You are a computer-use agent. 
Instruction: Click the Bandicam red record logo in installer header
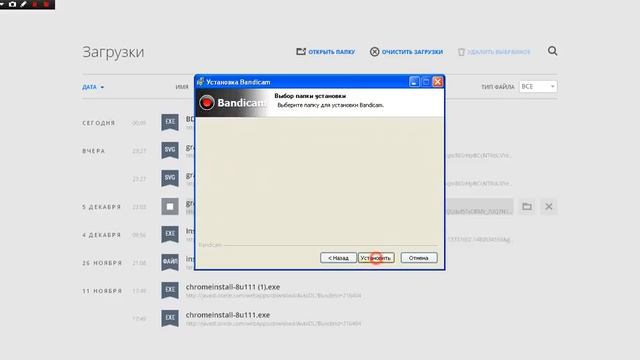[207, 102]
